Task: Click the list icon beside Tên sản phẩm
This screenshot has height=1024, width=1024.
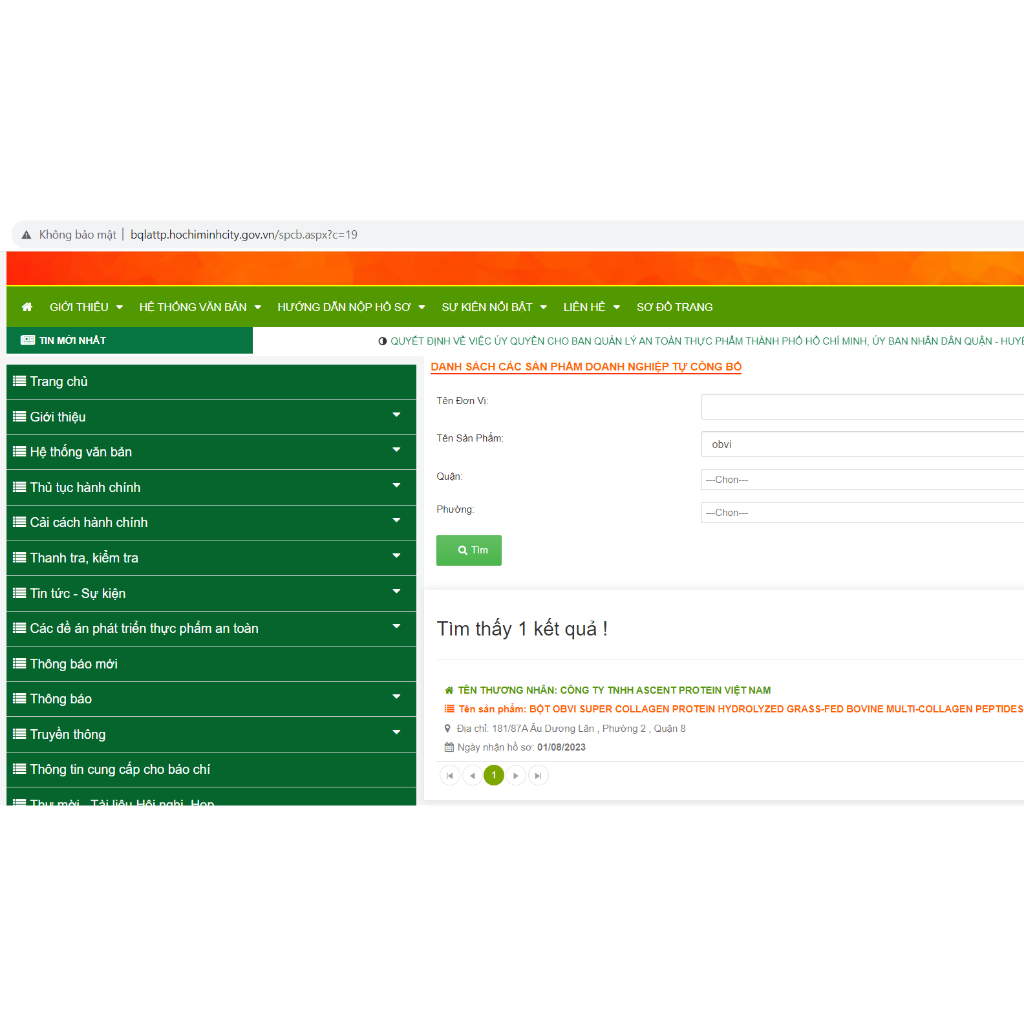Action: coord(449,709)
